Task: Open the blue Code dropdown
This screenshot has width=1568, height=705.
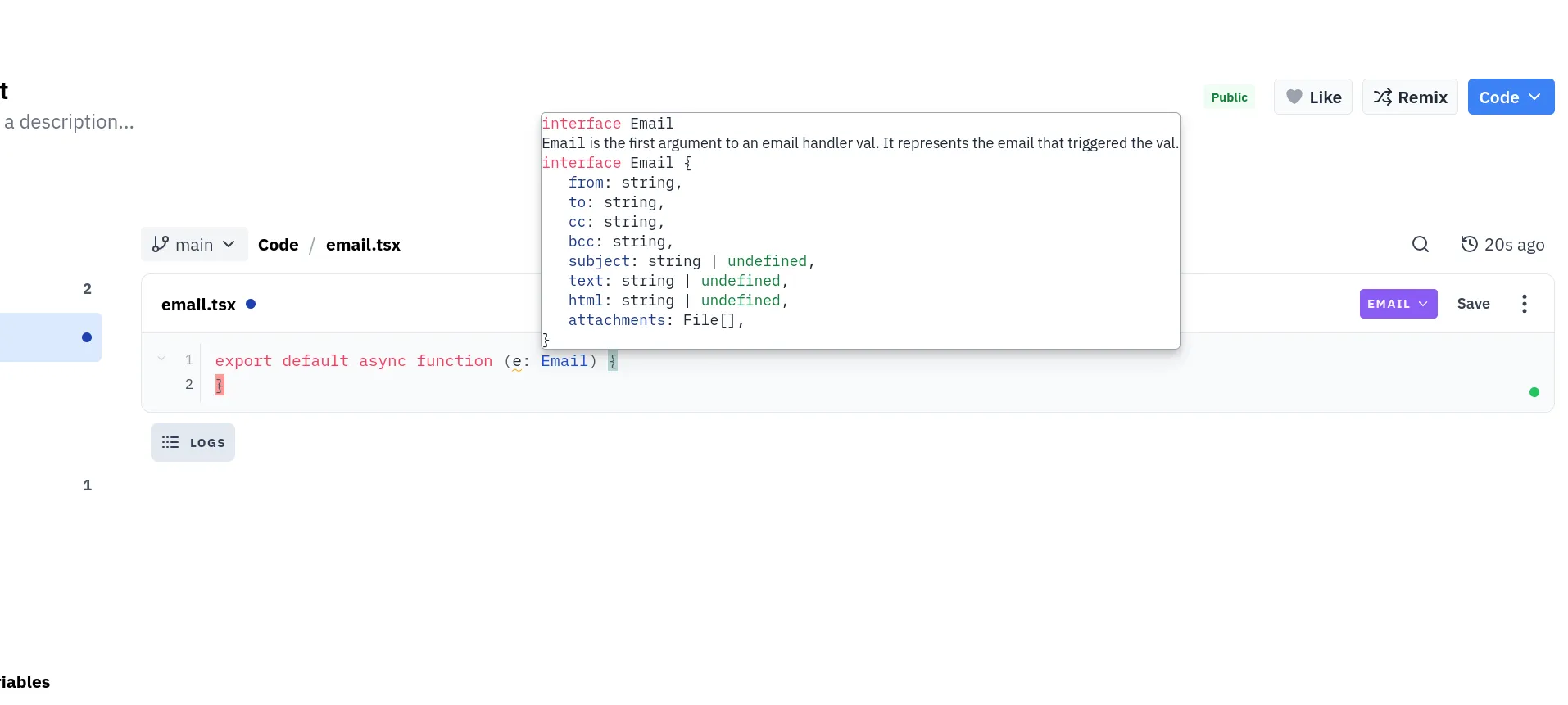Action: pos(1510,97)
